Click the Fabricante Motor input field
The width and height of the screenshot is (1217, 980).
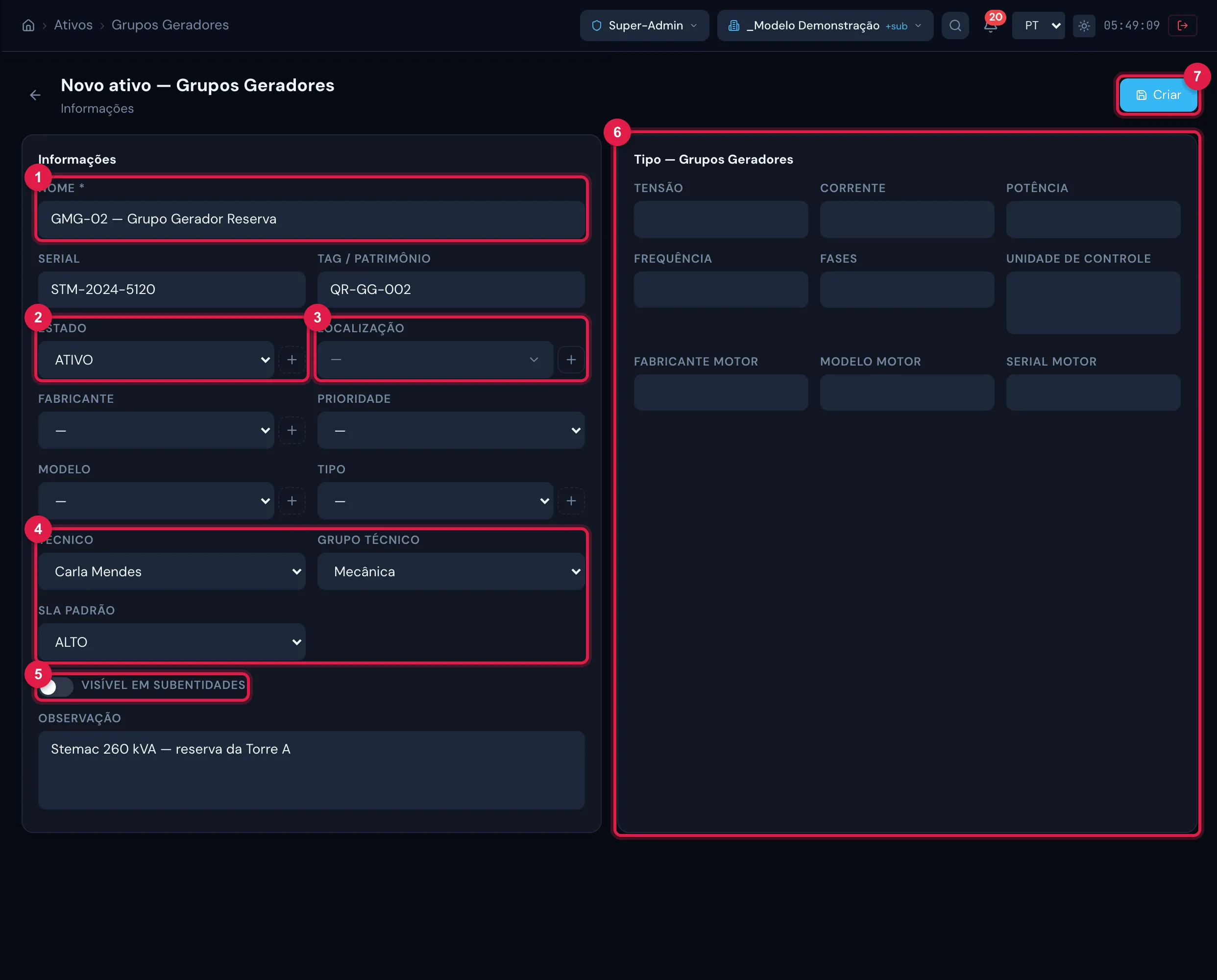coord(721,392)
